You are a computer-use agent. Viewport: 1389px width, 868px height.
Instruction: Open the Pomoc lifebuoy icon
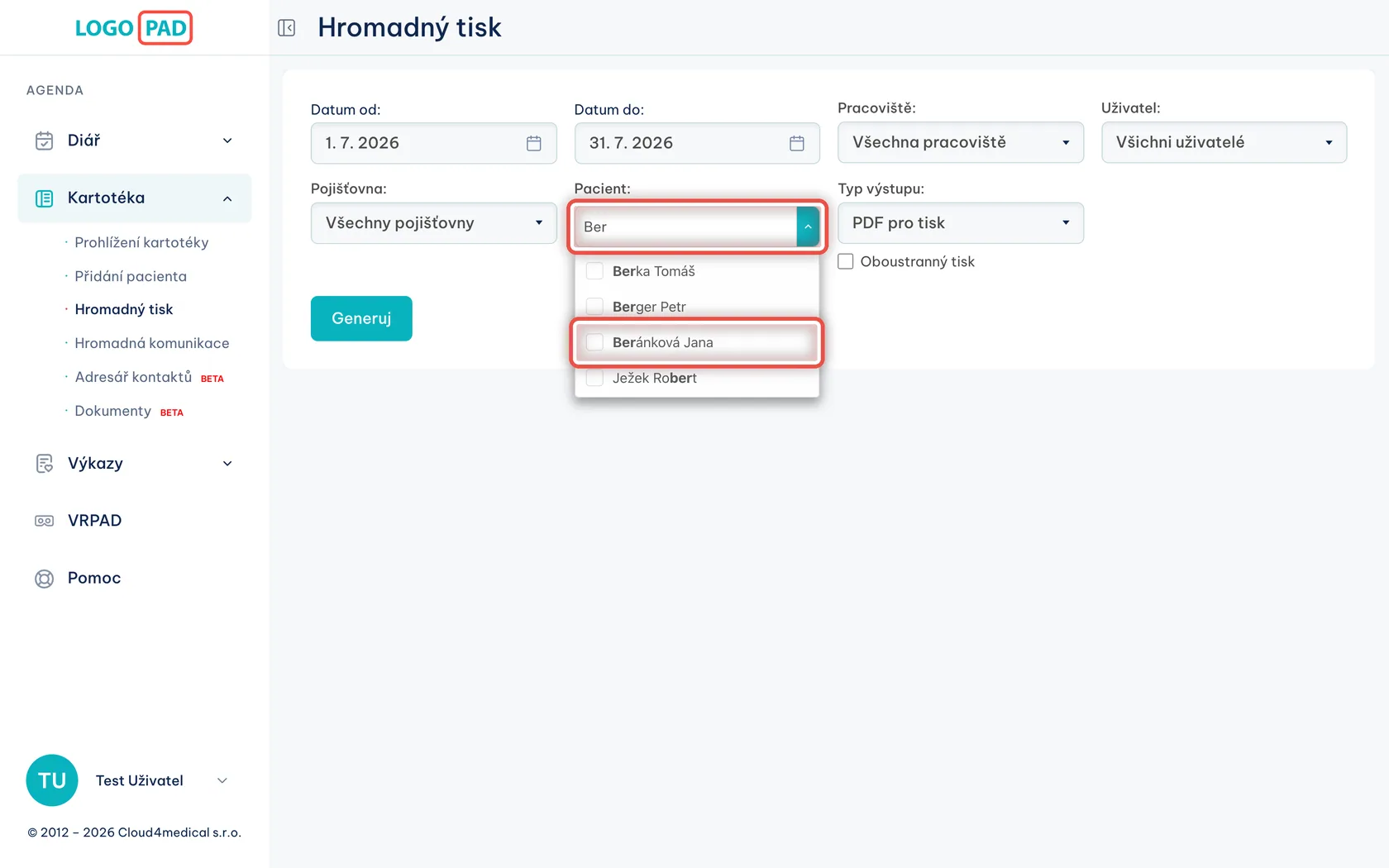click(45, 579)
